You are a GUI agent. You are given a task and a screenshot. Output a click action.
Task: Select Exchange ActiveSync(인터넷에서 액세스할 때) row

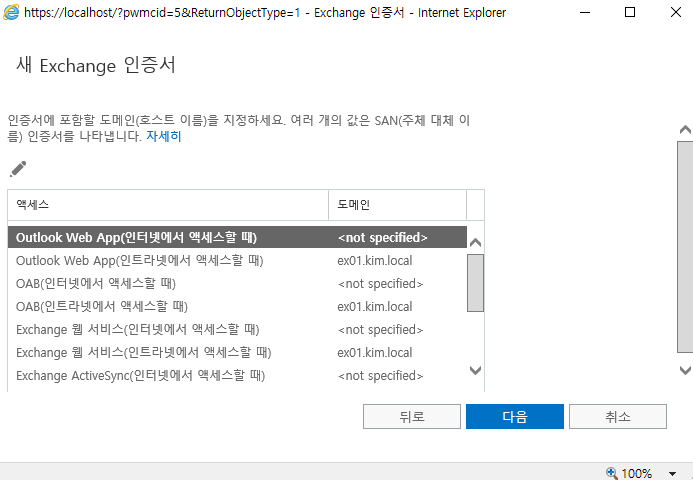(x=237, y=375)
